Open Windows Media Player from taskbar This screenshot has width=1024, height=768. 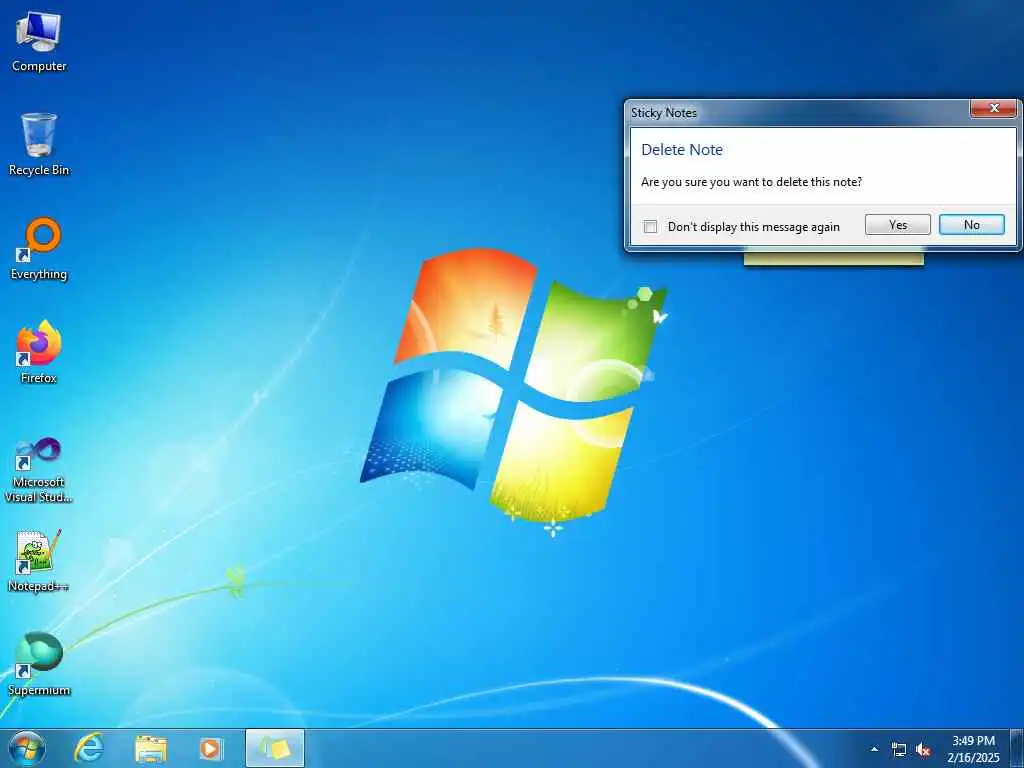pyautogui.click(x=211, y=748)
